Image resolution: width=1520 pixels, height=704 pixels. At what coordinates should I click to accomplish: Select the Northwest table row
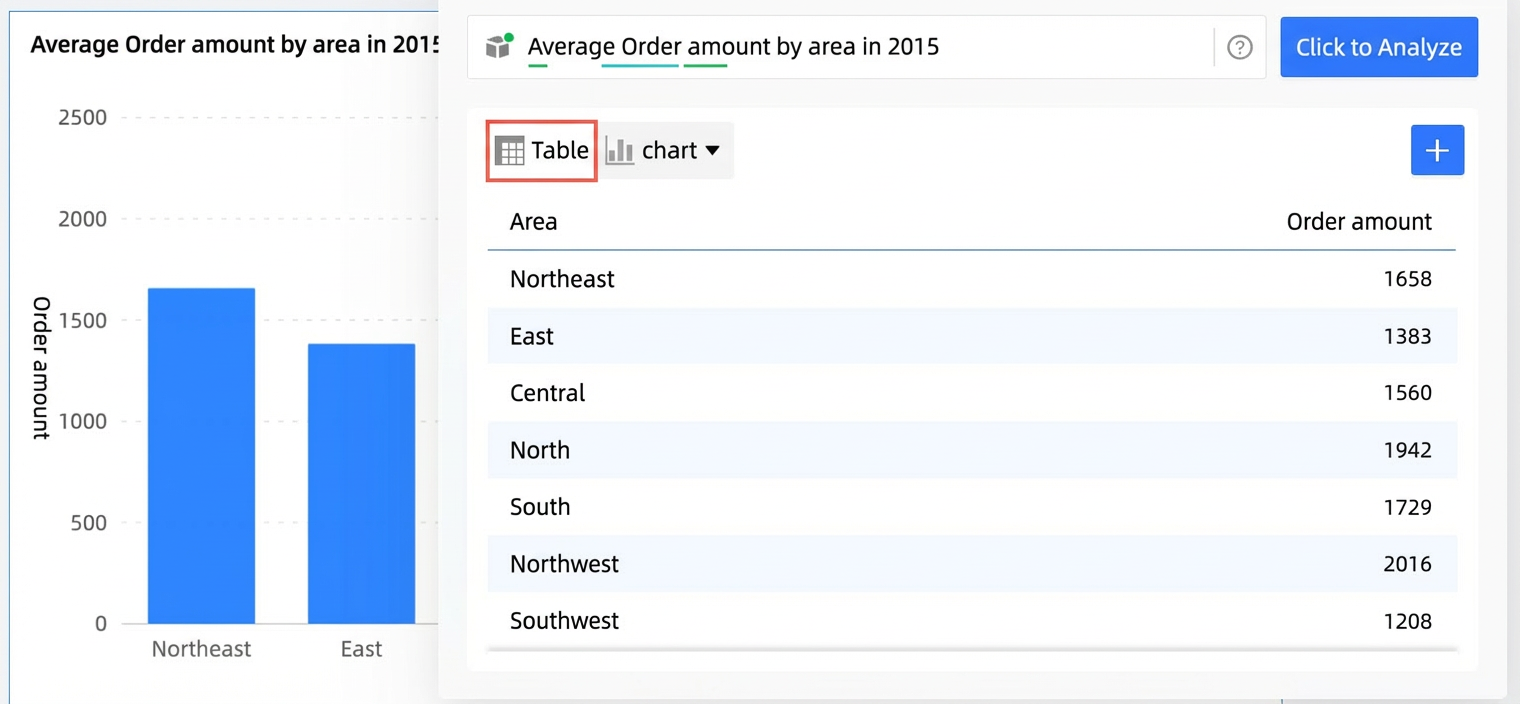972,564
